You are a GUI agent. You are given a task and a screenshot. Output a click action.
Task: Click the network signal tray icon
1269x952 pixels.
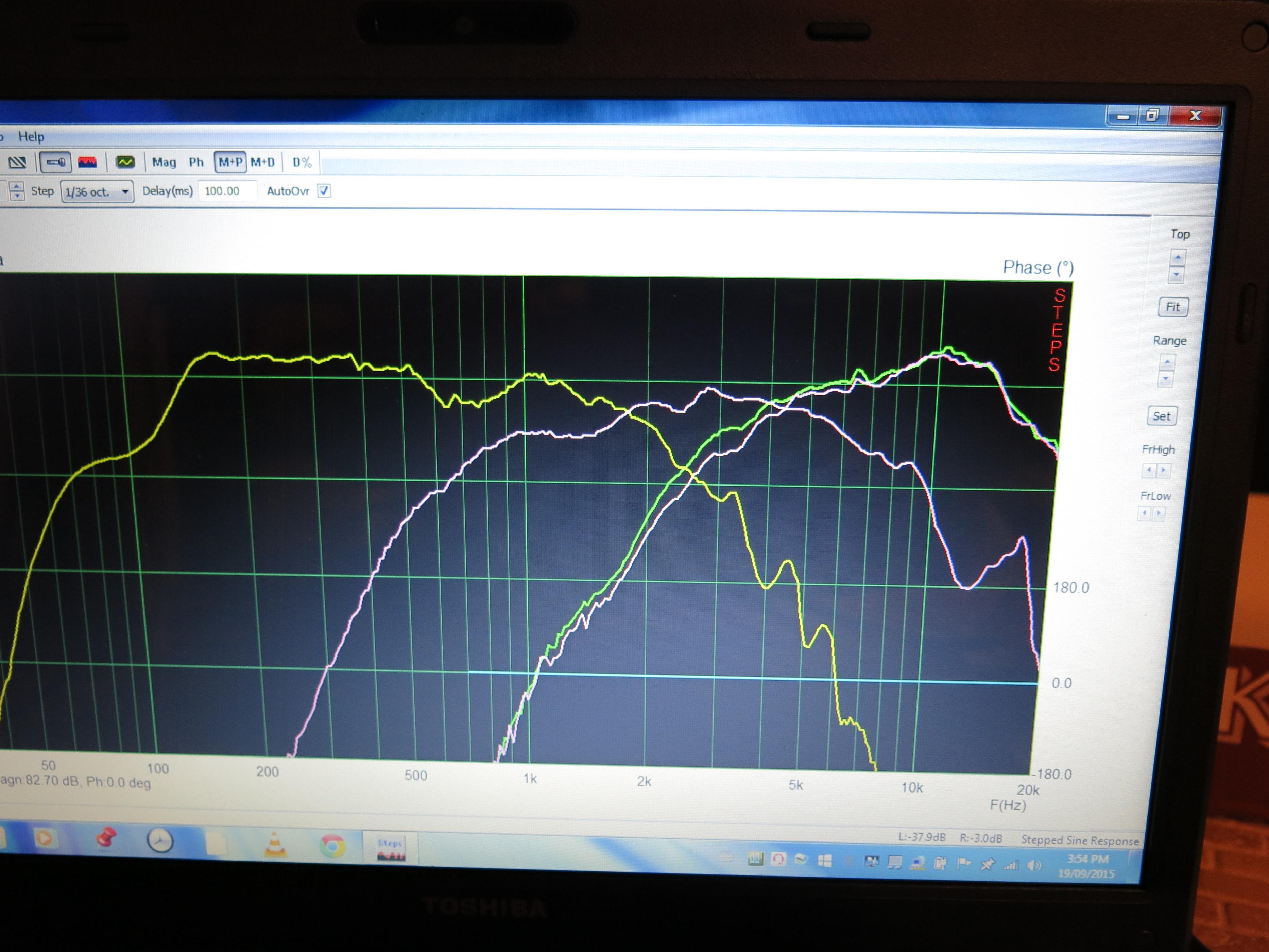tap(1011, 865)
